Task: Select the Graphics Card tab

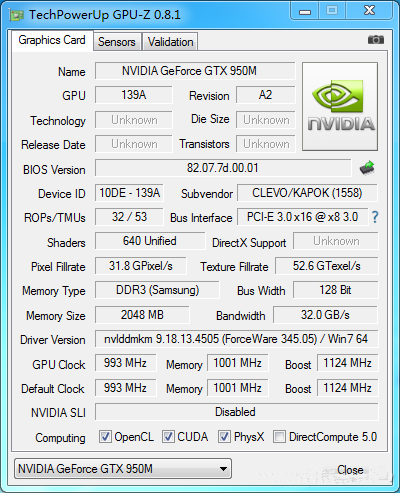Action: pos(52,40)
